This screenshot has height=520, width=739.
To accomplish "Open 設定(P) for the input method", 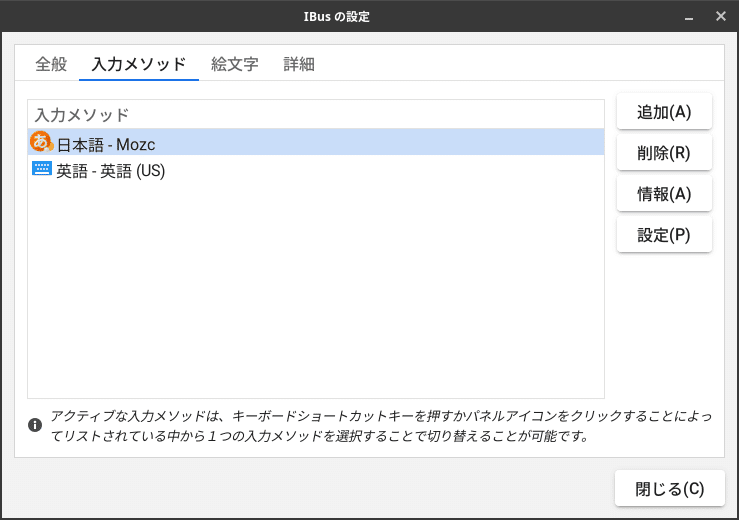I will coord(664,235).
